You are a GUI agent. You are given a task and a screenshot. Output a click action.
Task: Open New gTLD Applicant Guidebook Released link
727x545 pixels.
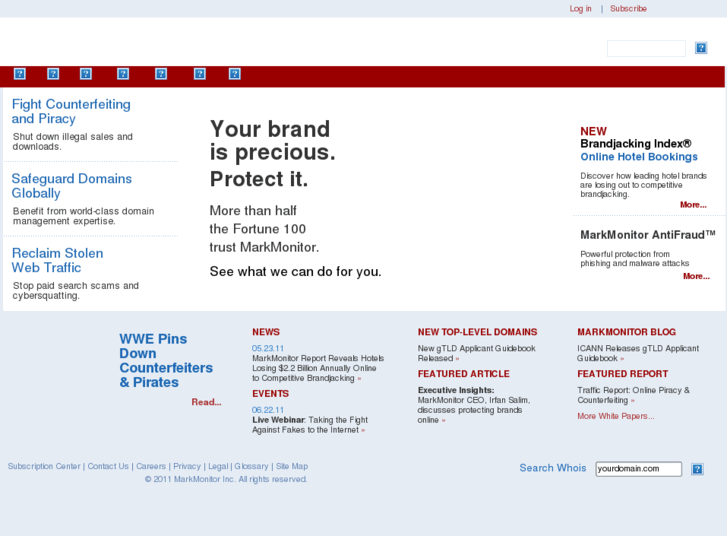(477, 353)
